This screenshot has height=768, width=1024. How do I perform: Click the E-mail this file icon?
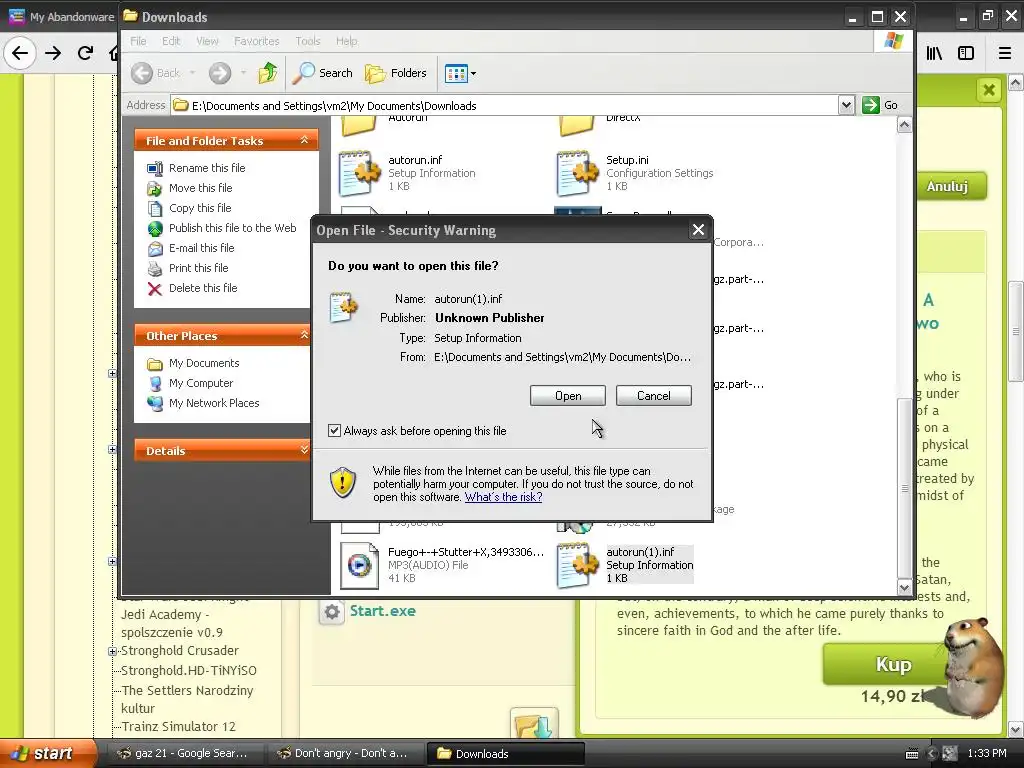pos(155,249)
